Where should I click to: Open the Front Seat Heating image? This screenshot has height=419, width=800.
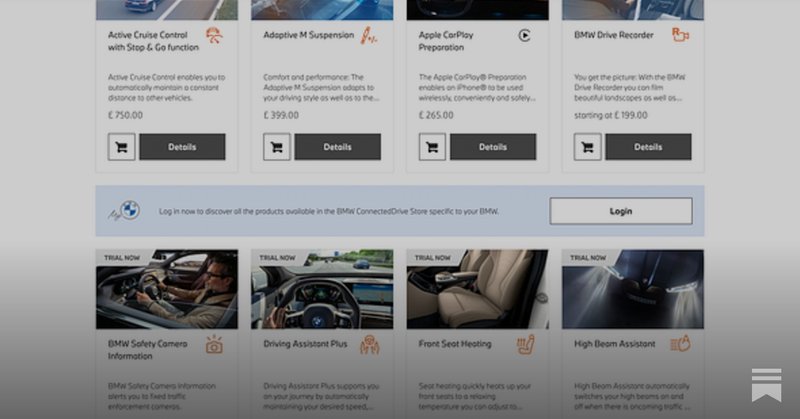pos(478,289)
